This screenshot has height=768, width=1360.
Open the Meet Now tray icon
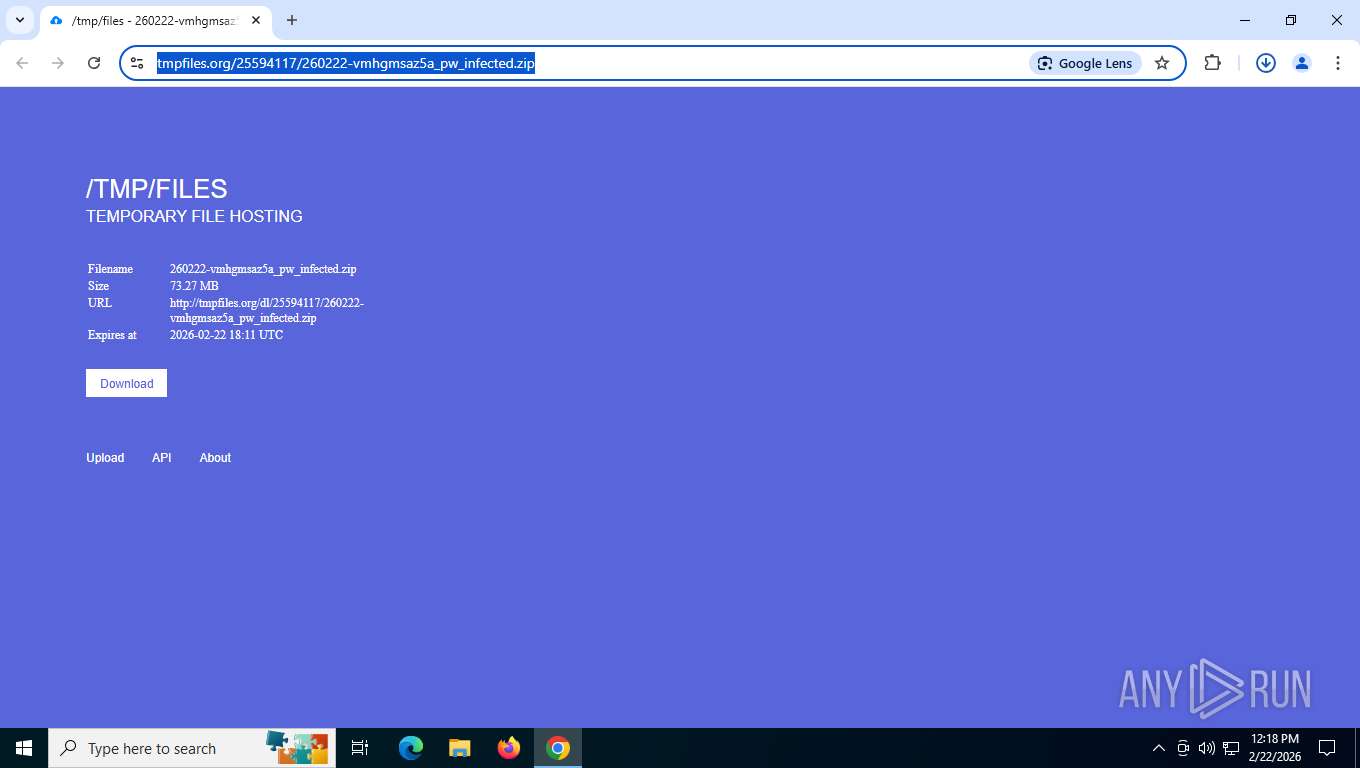tap(1183, 748)
